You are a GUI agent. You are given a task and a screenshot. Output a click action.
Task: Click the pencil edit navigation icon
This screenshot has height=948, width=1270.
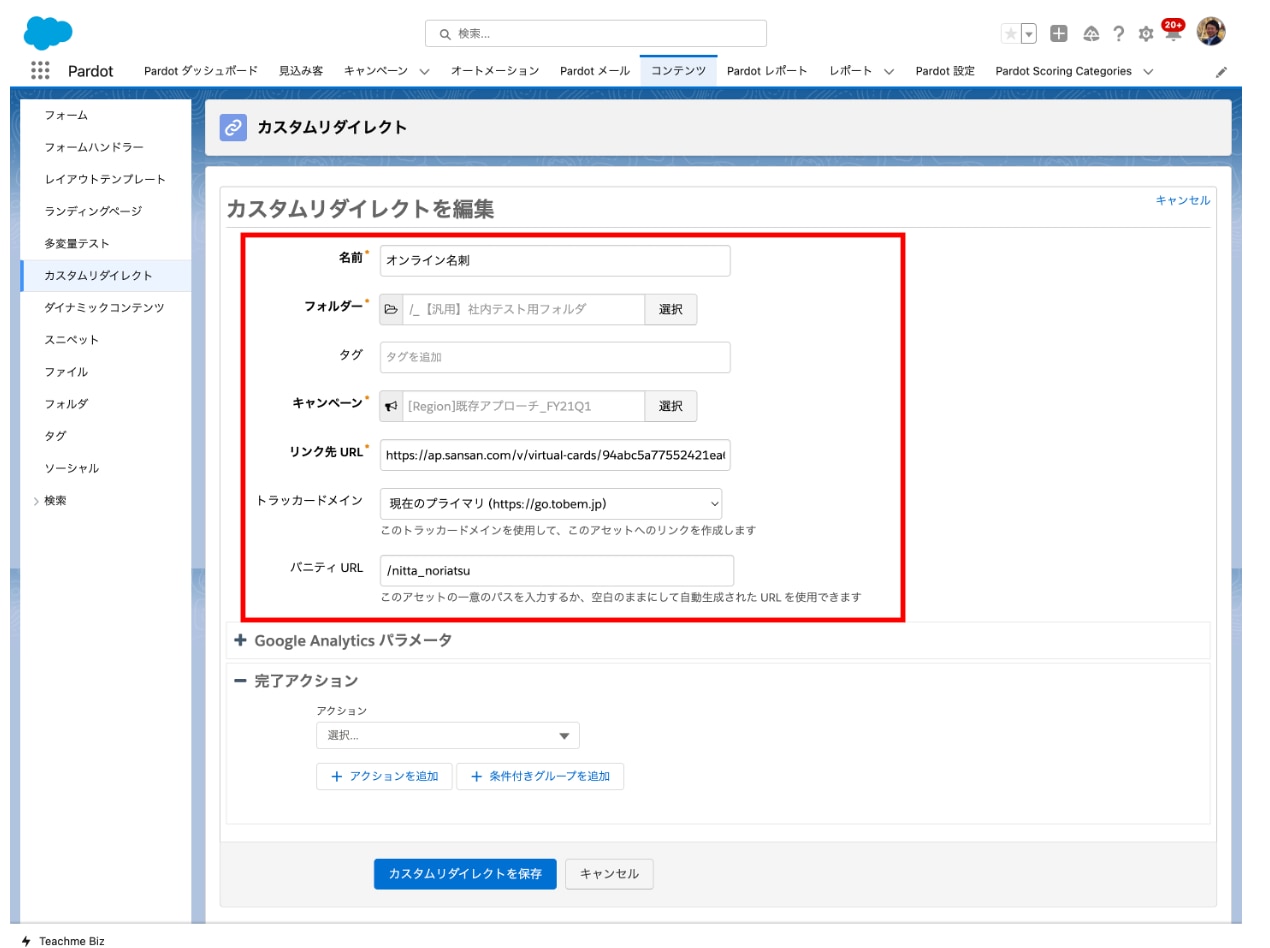(x=1221, y=72)
